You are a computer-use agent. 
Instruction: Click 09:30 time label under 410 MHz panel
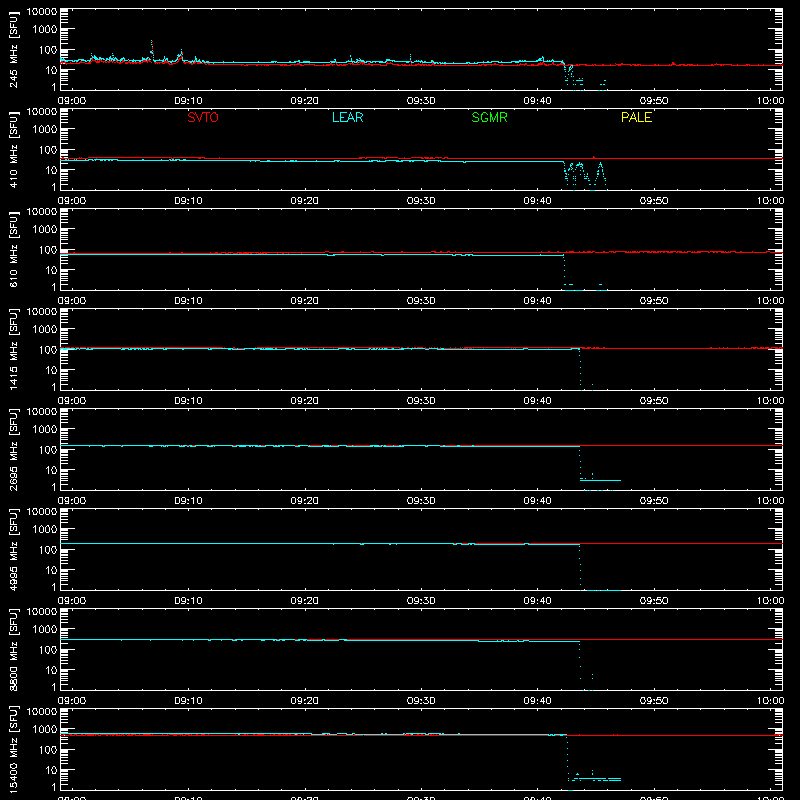click(421, 201)
